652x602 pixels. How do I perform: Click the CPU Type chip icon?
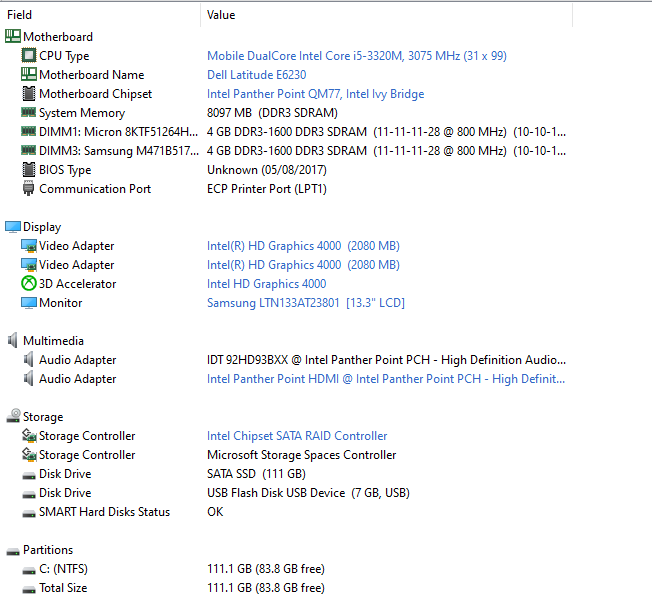coord(29,55)
